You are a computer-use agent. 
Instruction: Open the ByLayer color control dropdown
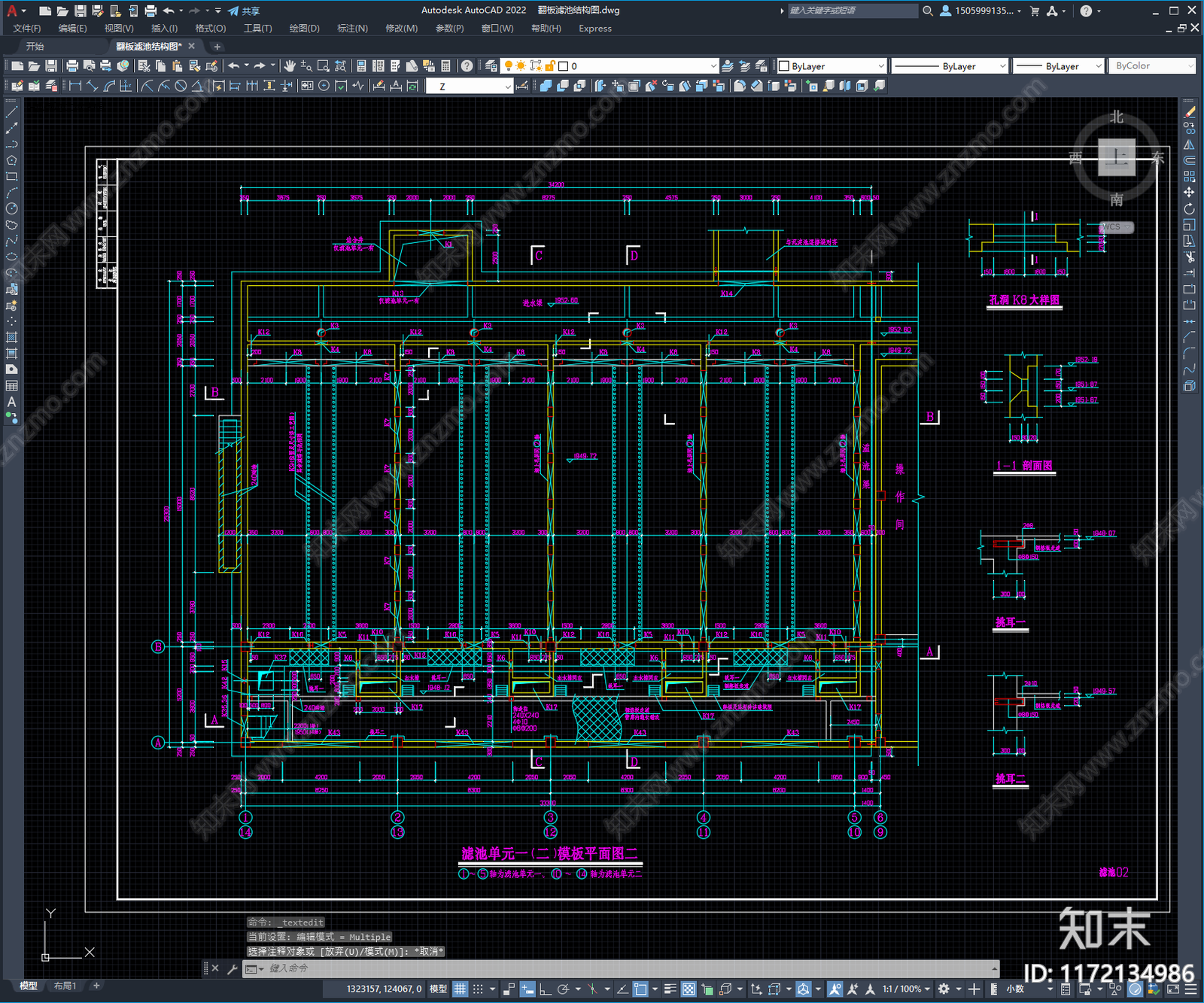pos(832,66)
